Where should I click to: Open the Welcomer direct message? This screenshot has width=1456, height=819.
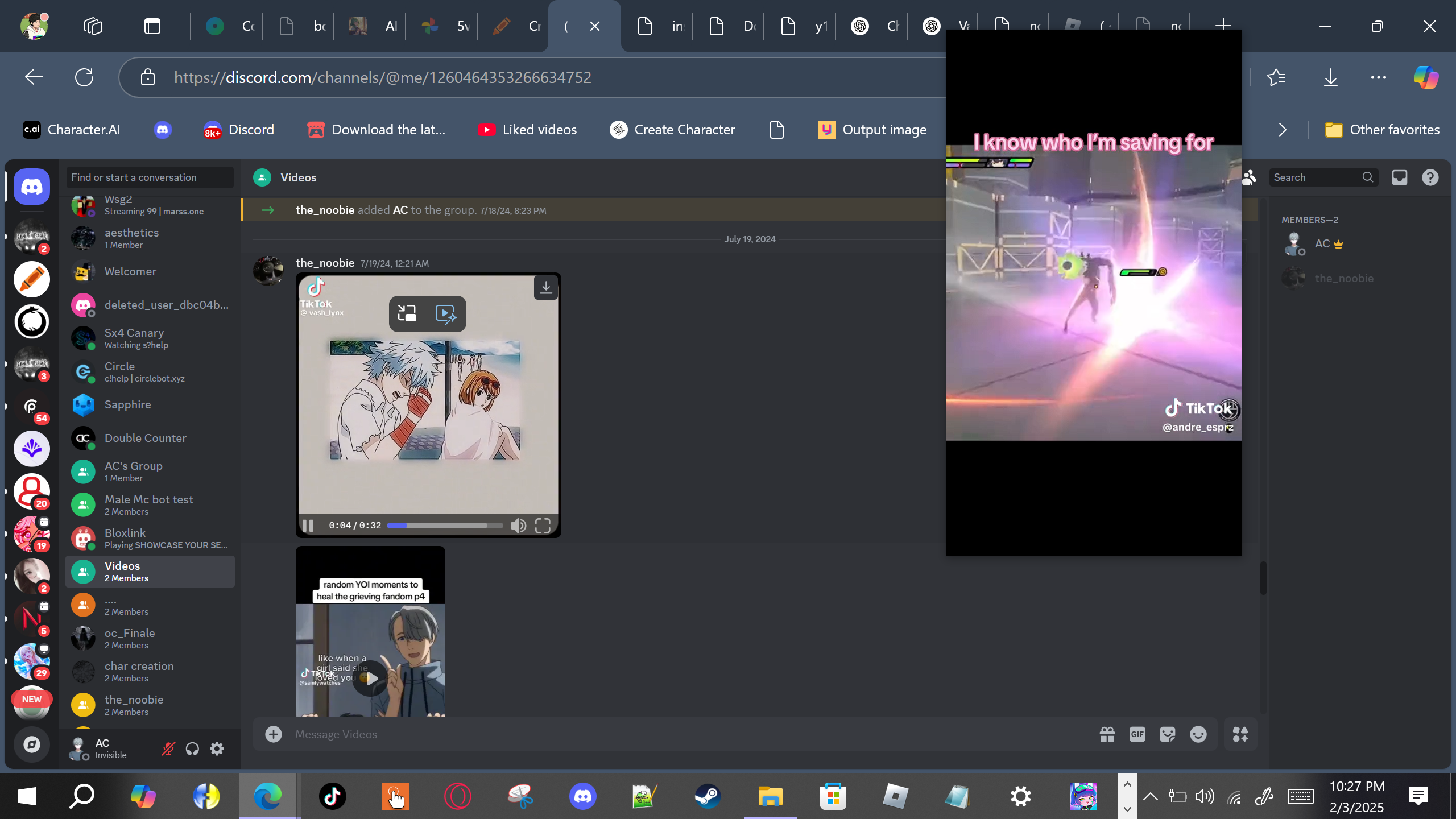point(150,271)
